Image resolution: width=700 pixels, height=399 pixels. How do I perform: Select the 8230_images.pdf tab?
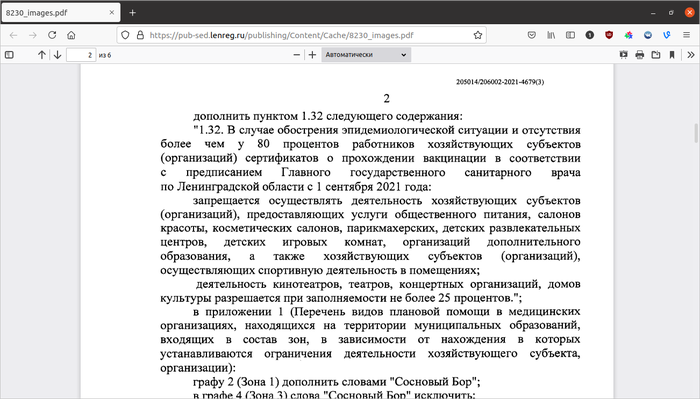[x=60, y=12]
